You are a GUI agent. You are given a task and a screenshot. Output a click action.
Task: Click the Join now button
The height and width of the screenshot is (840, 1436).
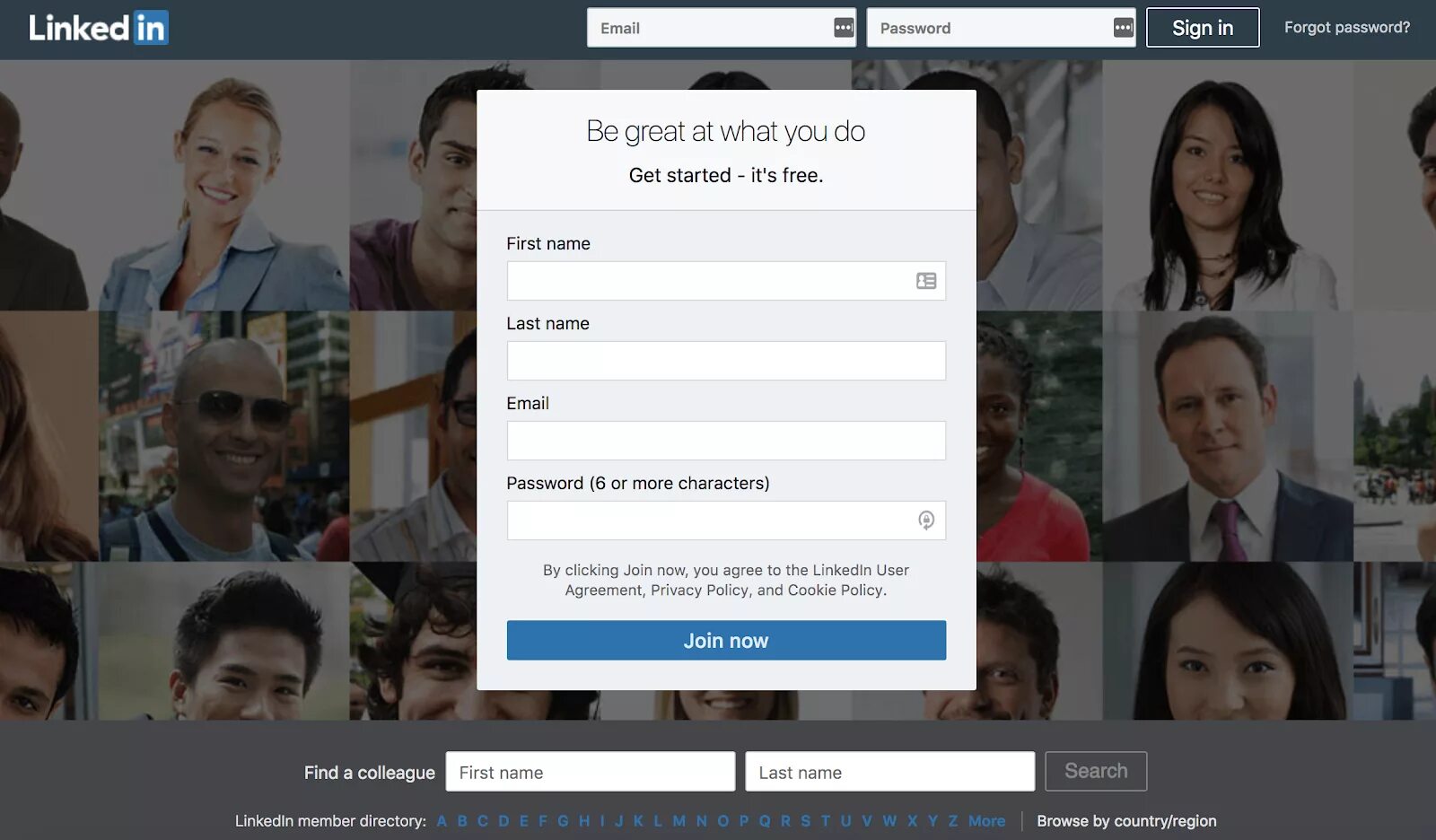point(726,641)
